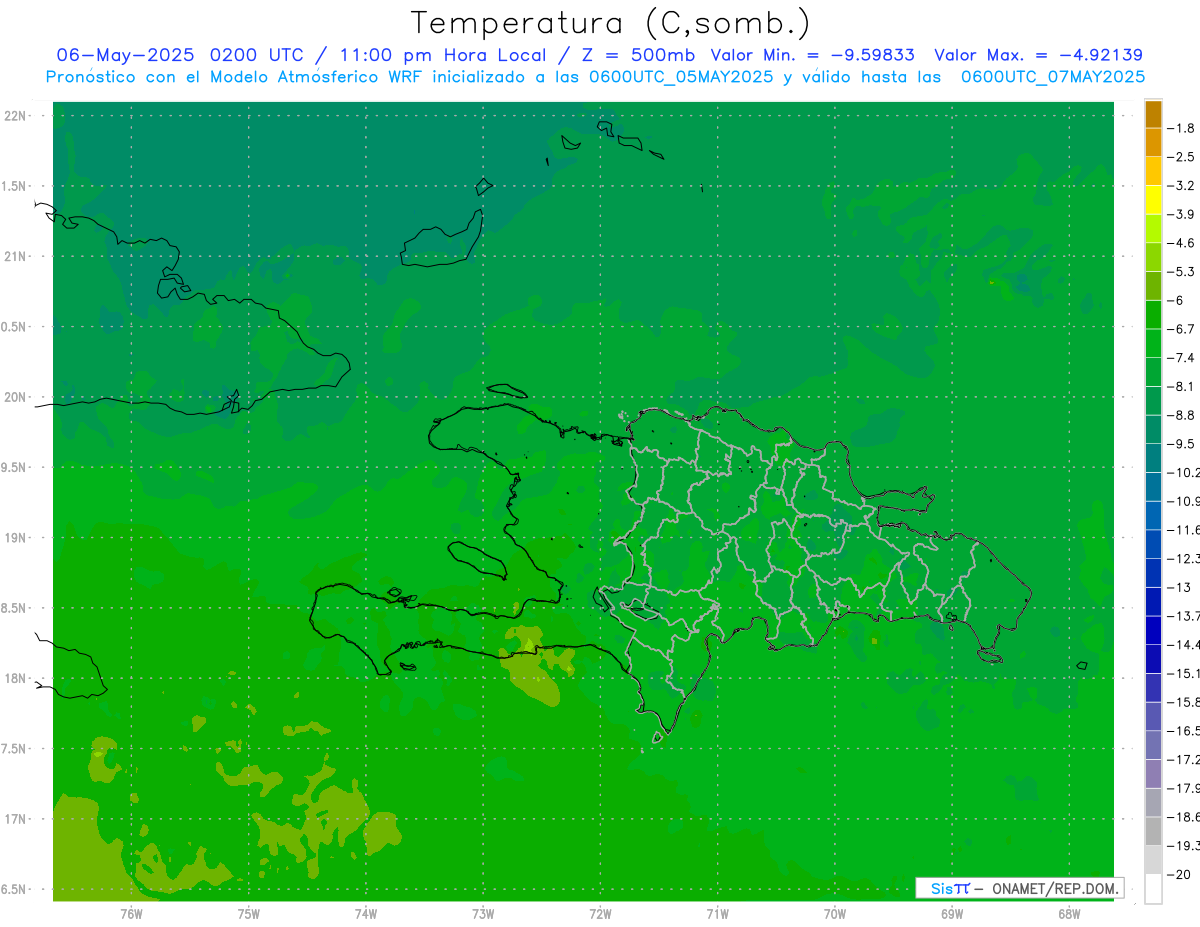Click the SisPI – ONAMET/REP.DOM. credit box
The height and width of the screenshot is (927, 1200).
[1019, 888]
